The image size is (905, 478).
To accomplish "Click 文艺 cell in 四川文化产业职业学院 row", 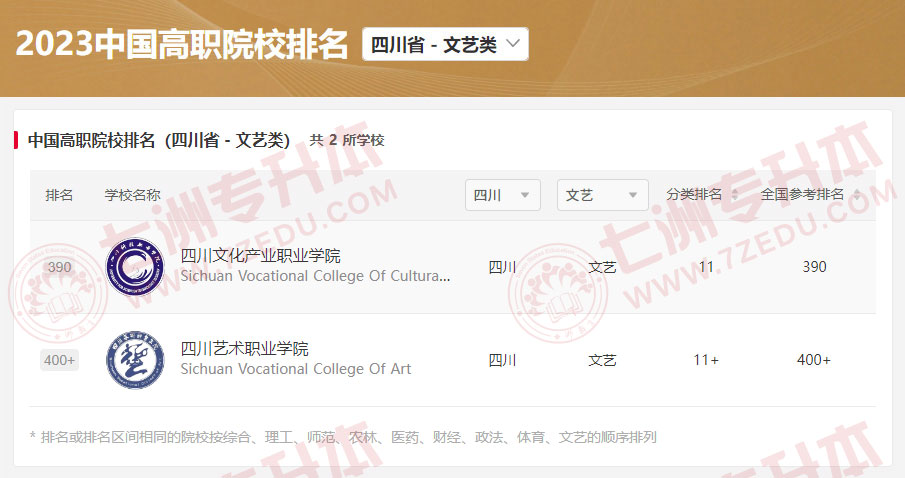I will (602, 267).
